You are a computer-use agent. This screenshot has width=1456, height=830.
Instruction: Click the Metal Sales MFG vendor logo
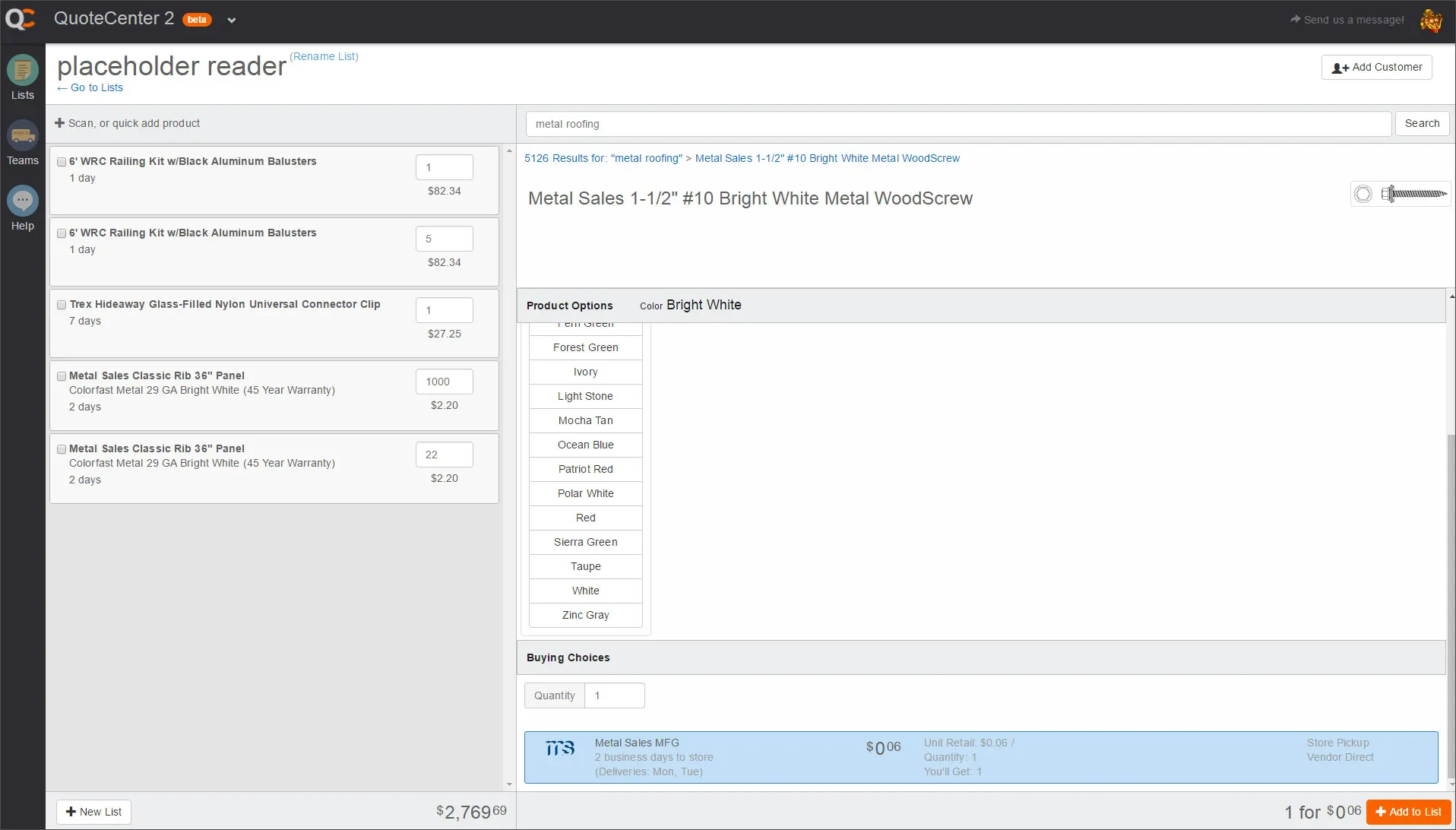560,749
